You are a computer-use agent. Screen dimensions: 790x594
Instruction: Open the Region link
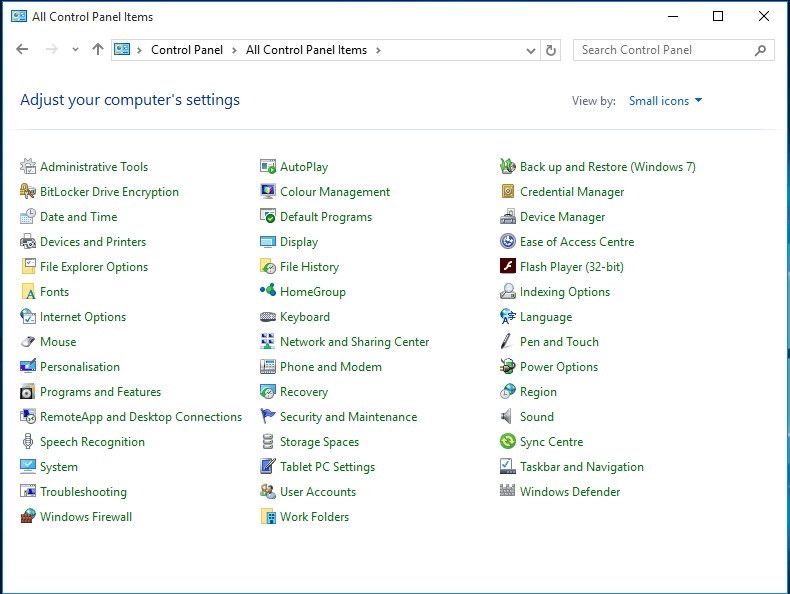click(538, 392)
